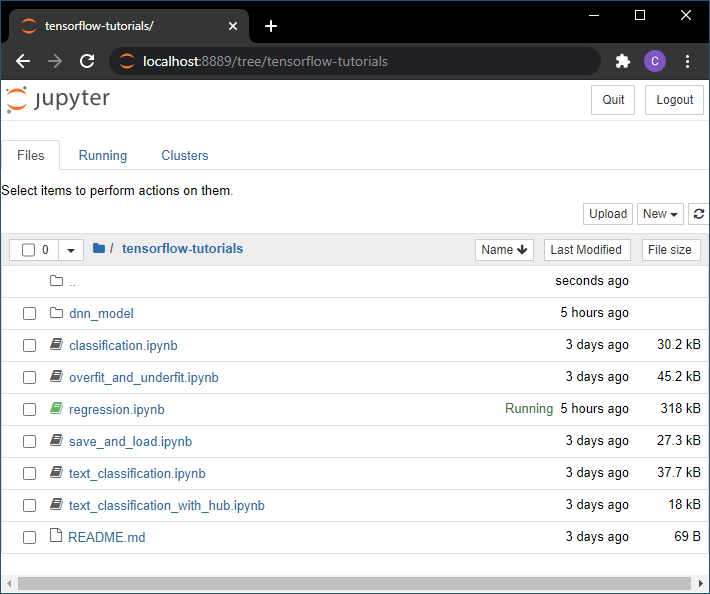The height and width of the screenshot is (594, 710).
Task: Open the dnn_model folder link
Action: [x=101, y=313]
